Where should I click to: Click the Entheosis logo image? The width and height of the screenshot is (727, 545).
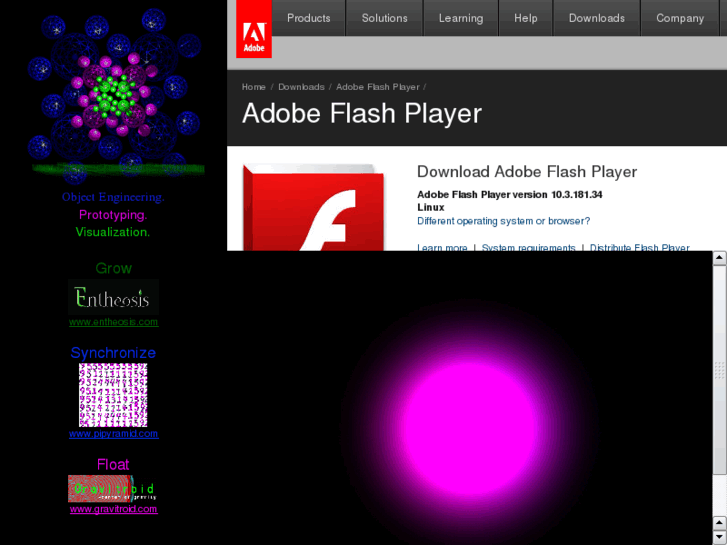click(113, 297)
